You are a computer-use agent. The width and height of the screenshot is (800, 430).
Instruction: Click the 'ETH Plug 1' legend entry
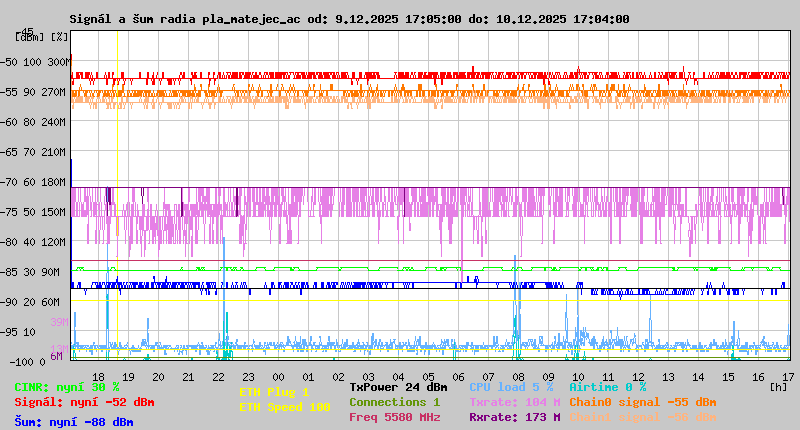pos(274,392)
